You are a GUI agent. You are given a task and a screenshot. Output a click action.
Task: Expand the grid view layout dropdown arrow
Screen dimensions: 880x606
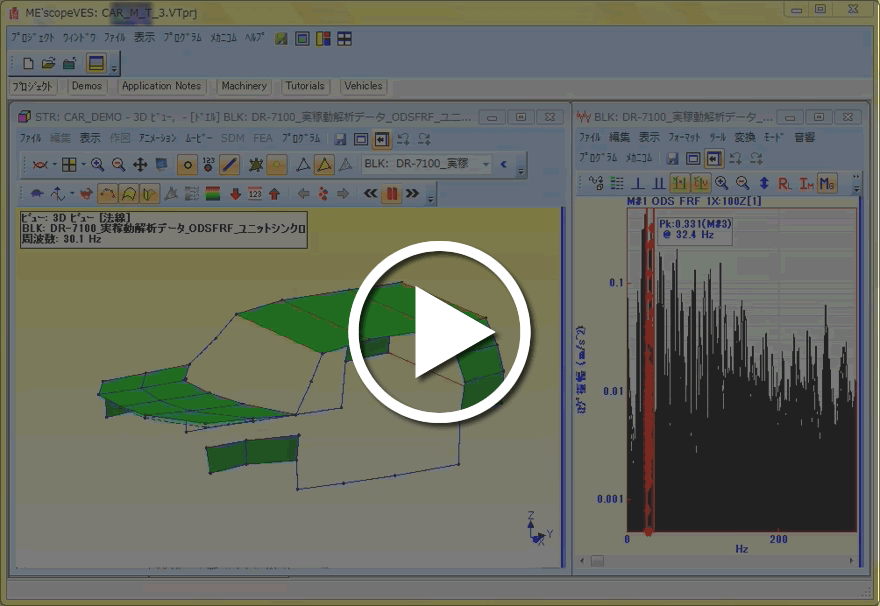82,164
